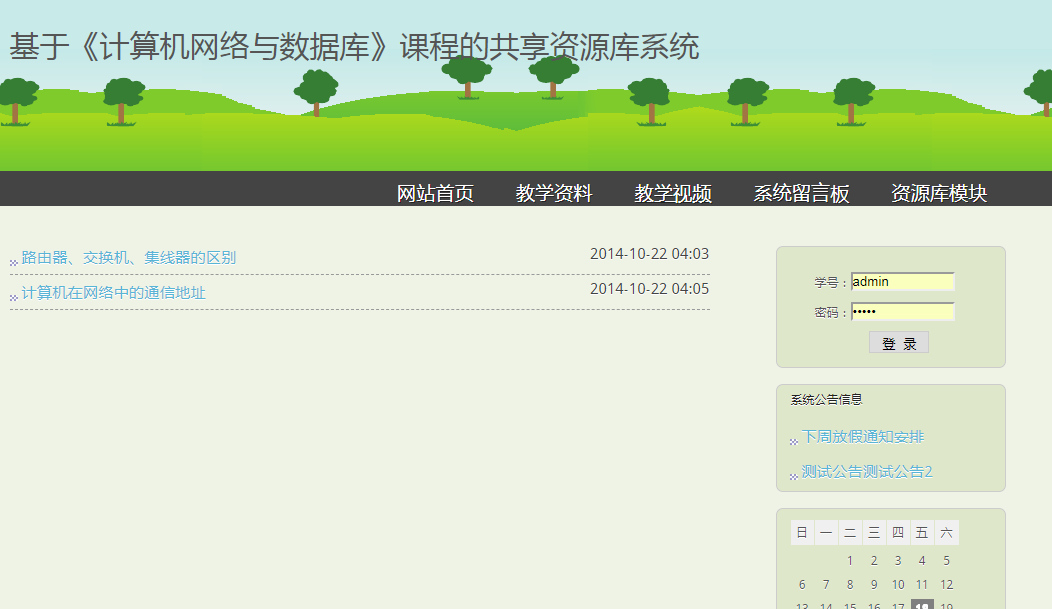Open the announcement 测试公告测试公告2
1052x609 pixels.
coord(865,471)
